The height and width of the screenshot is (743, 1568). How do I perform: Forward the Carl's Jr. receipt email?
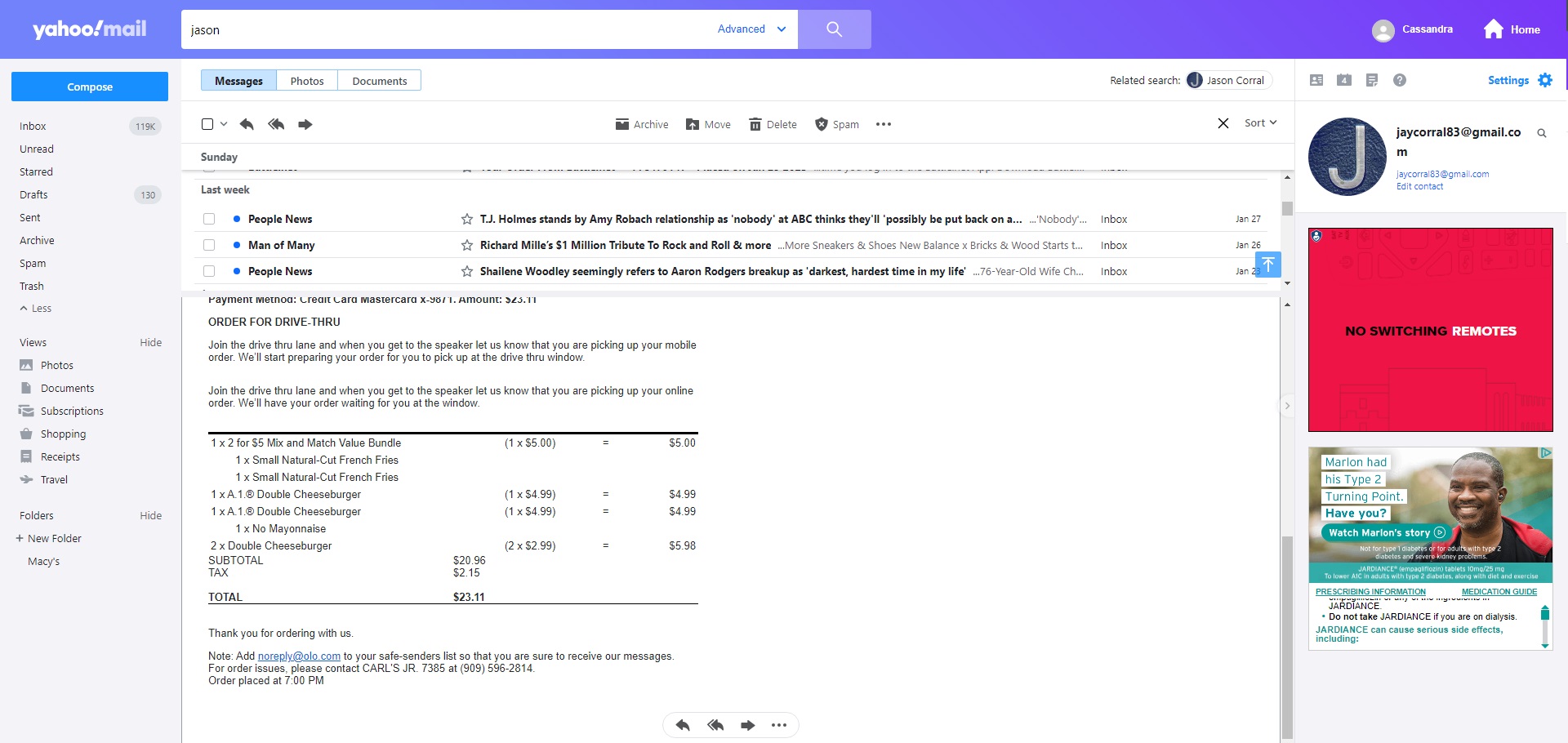tap(746, 724)
